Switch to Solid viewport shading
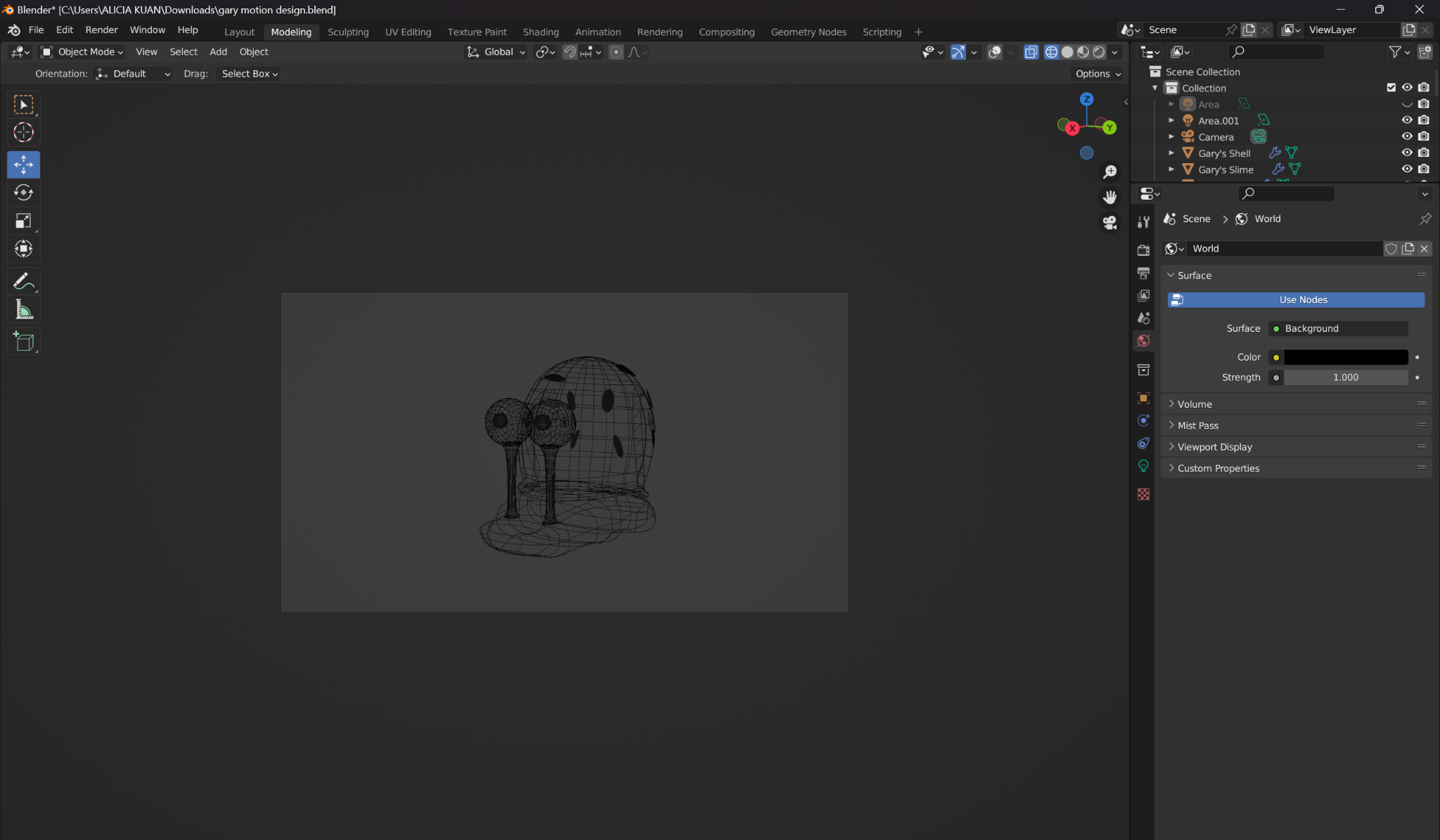 click(x=1067, y=52)
